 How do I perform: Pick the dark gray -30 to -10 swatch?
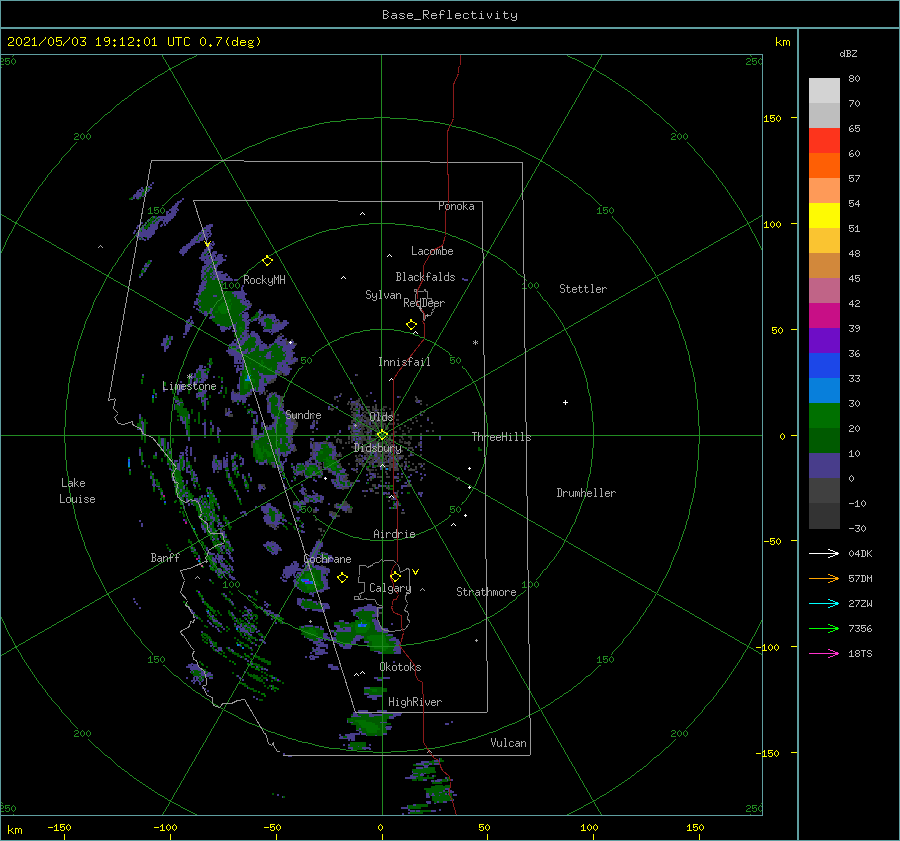pyautogui.click(x=824, y=515)
